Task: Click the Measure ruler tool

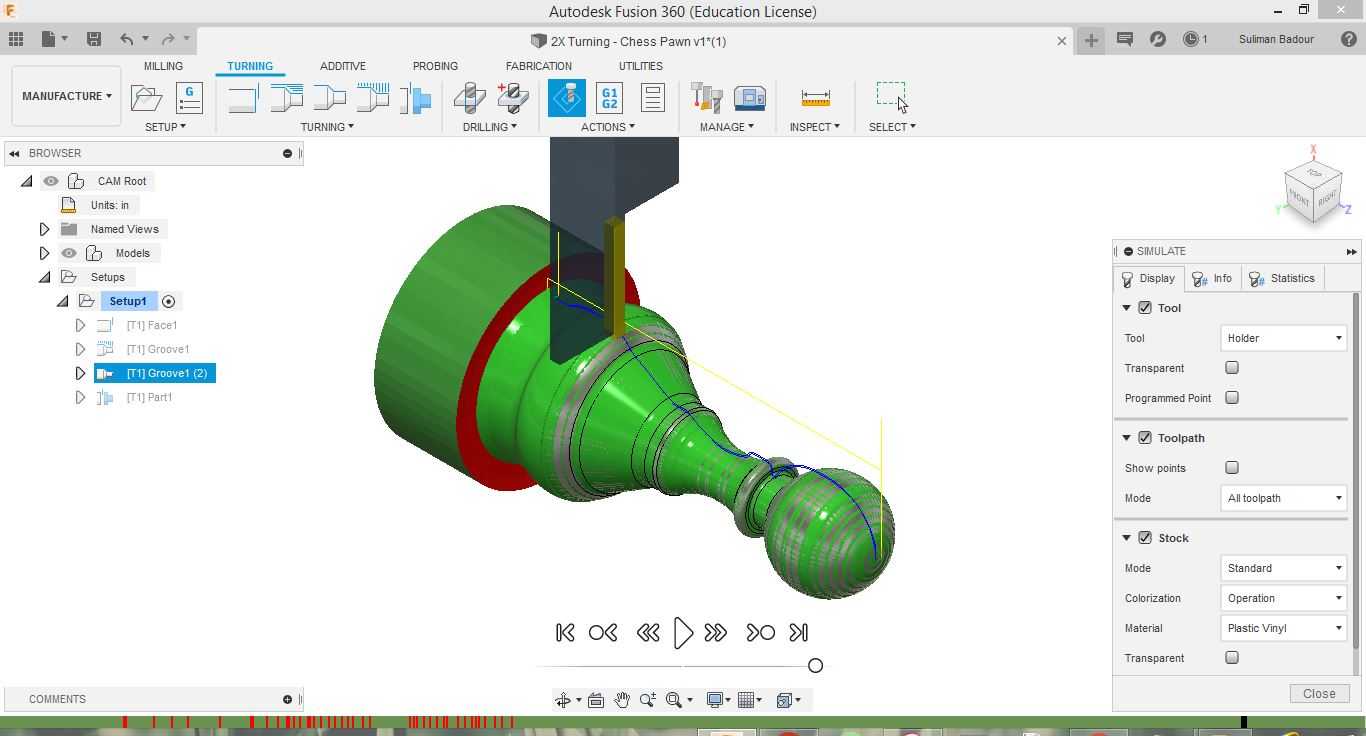Action: click(816, 97)
